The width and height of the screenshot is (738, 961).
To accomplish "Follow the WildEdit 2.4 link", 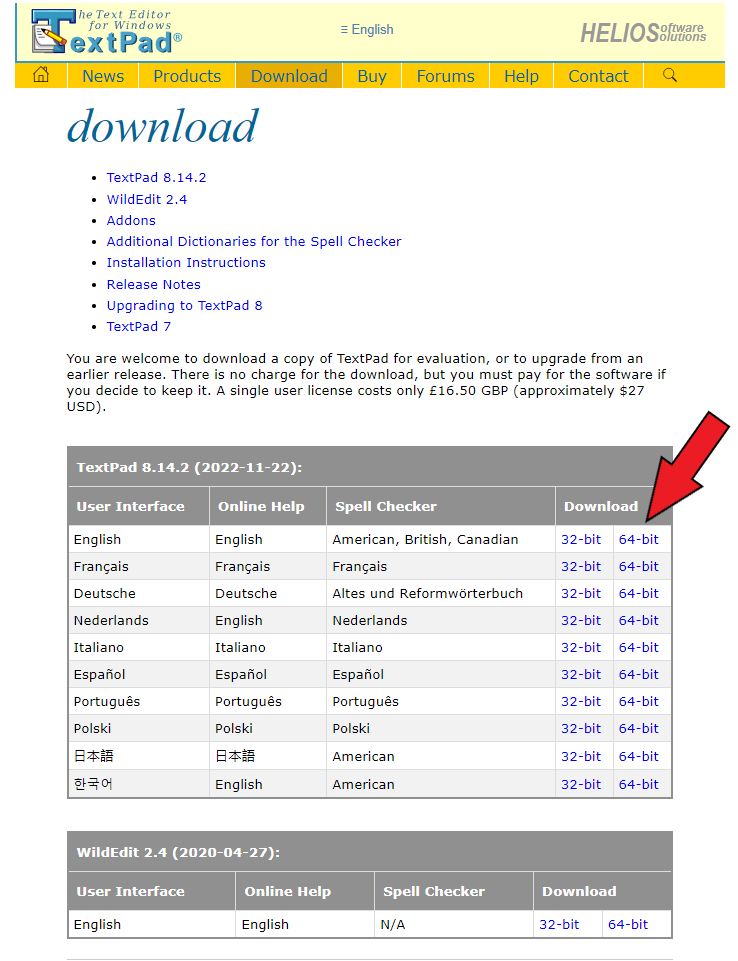I will pyautogui.click(x=146, y=199).
